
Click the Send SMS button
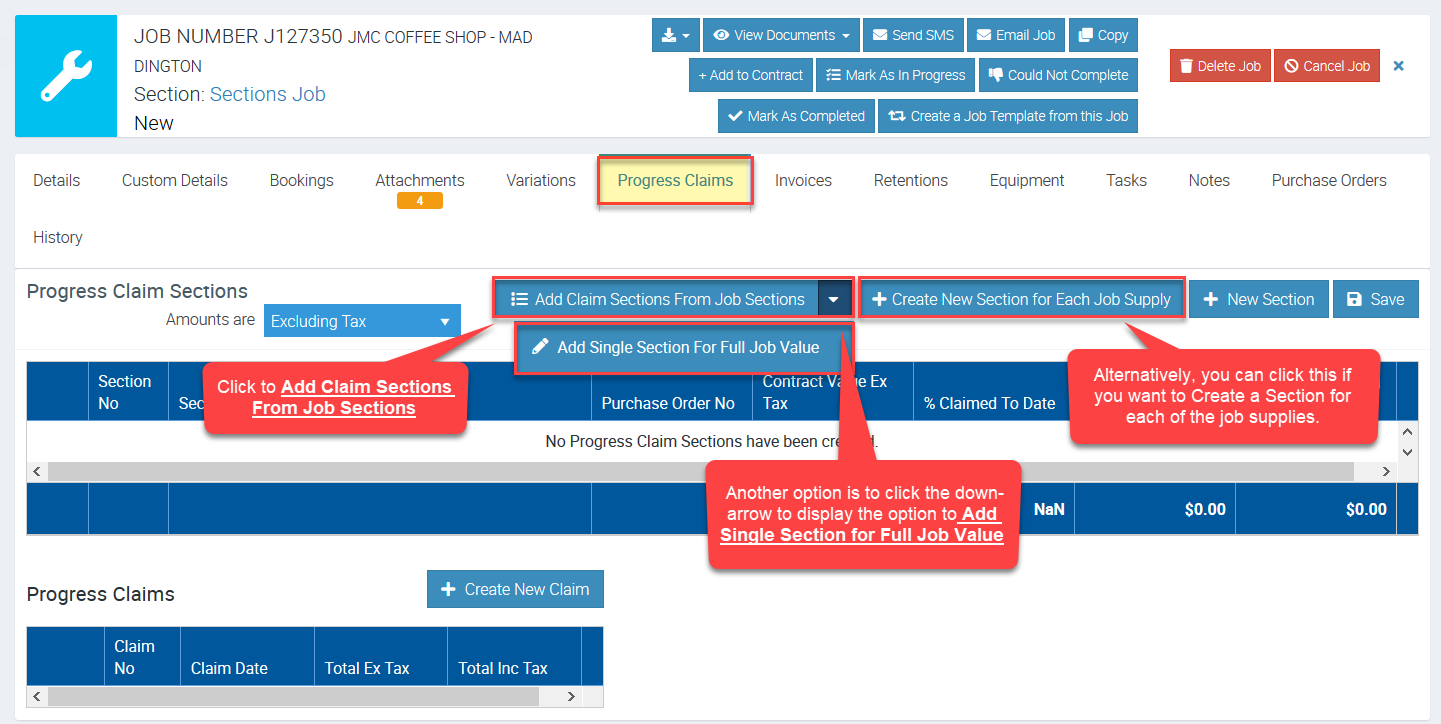(912, 35)
